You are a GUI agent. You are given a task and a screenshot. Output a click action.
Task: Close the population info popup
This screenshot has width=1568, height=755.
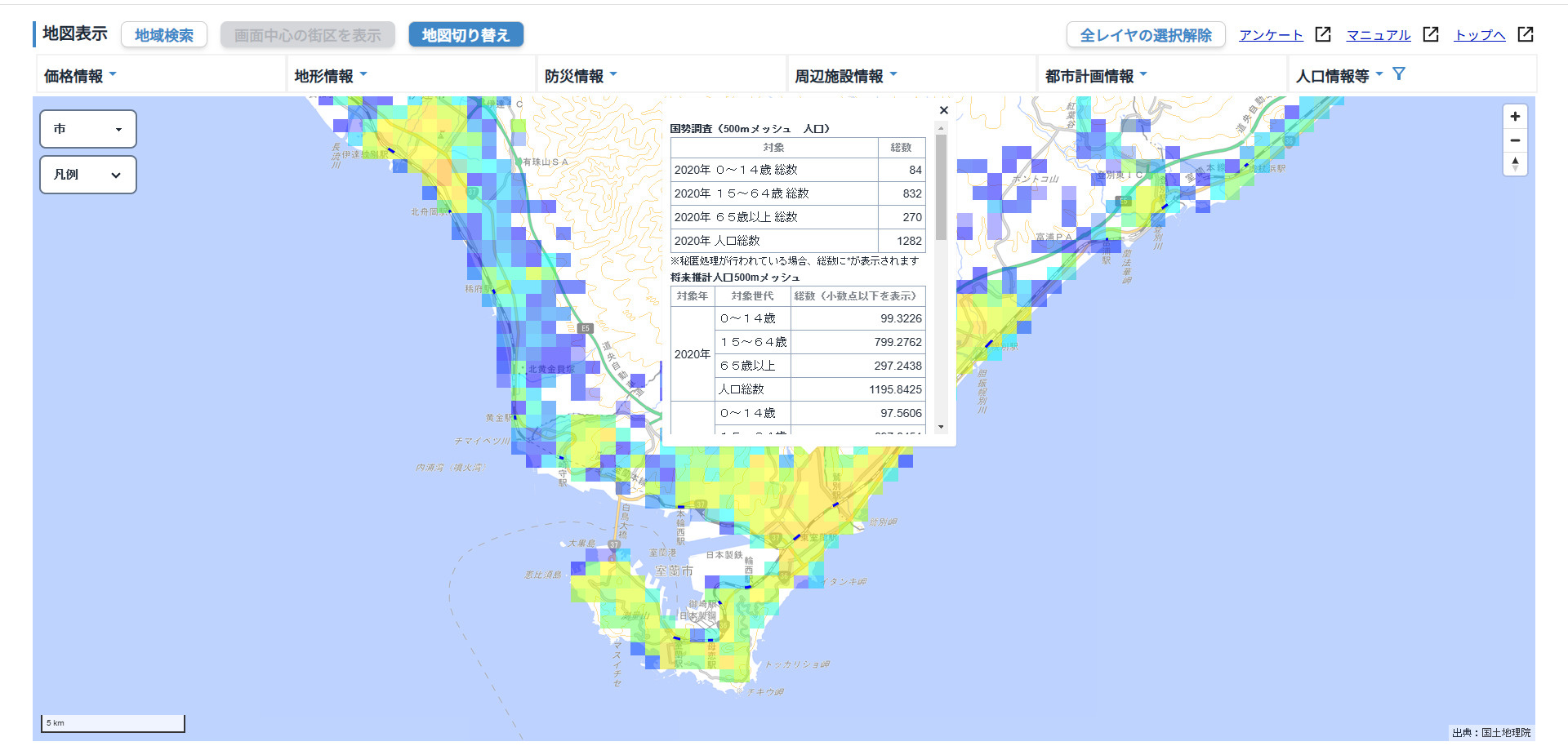tap(943, 110)
